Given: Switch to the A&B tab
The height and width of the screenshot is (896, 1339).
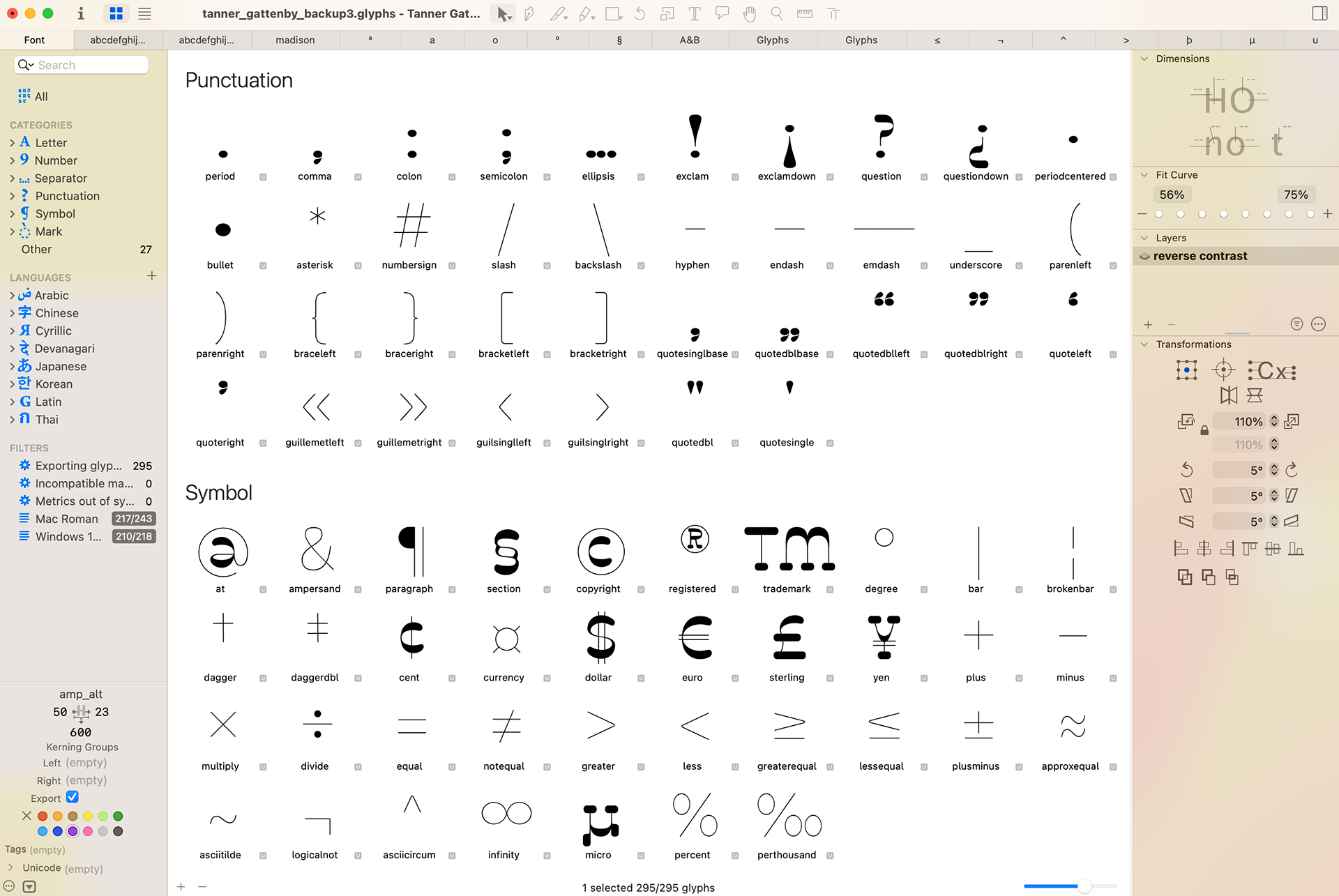Looking at the screenshot, I should click(690, 40).
